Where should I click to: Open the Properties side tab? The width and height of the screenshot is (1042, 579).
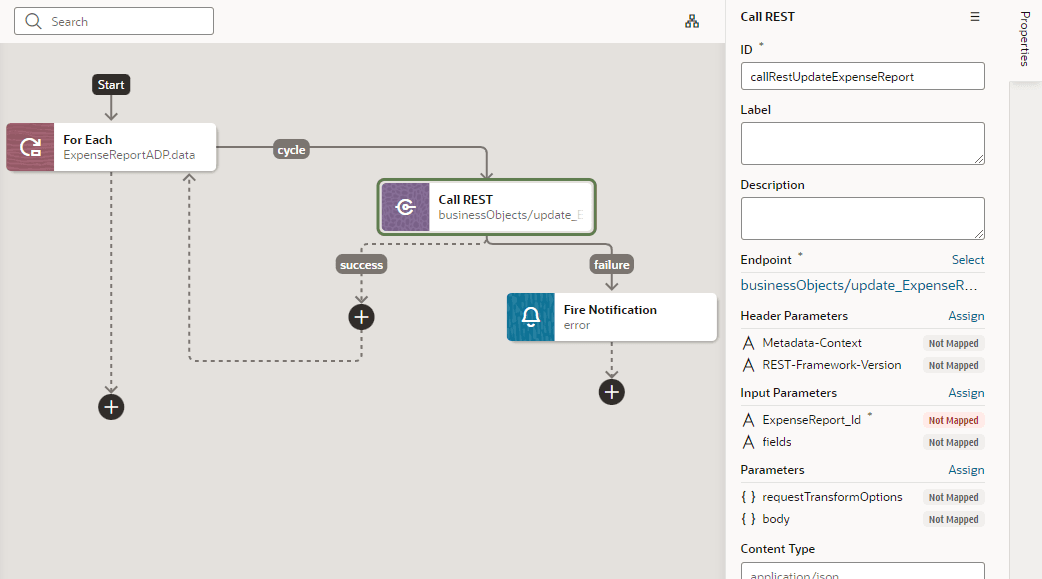point(1025,39)
